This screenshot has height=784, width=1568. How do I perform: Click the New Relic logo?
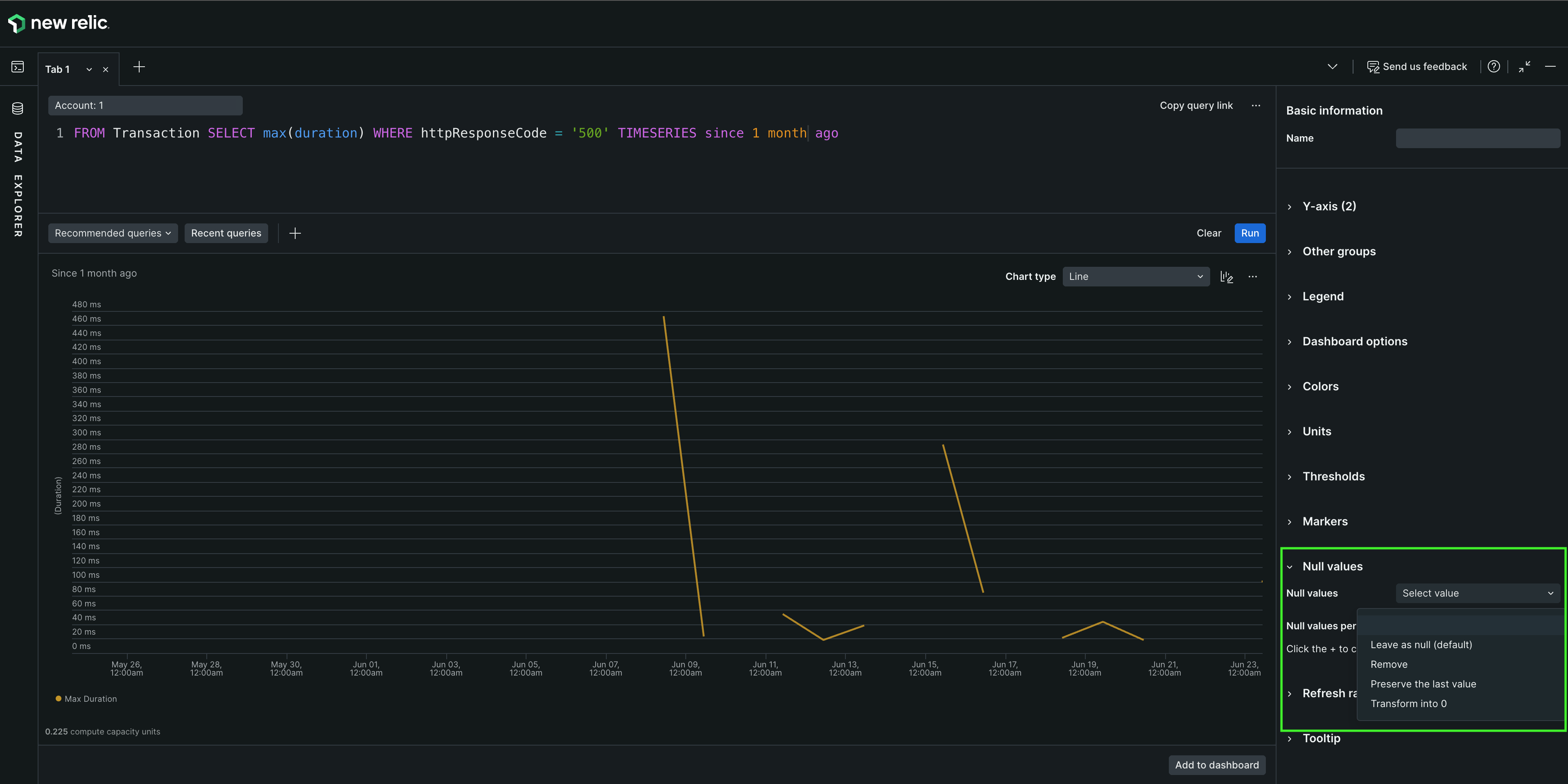(x=58, y=23)
